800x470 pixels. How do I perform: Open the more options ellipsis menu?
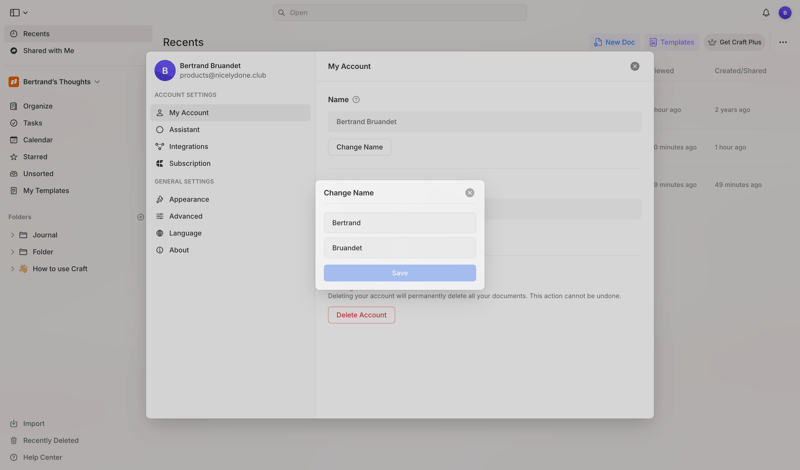coord(783,42)
